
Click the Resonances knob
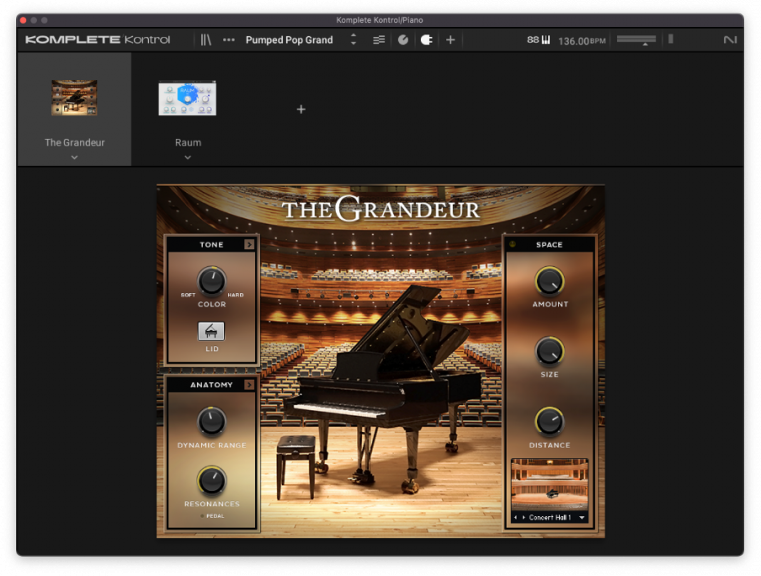point(212,480)
